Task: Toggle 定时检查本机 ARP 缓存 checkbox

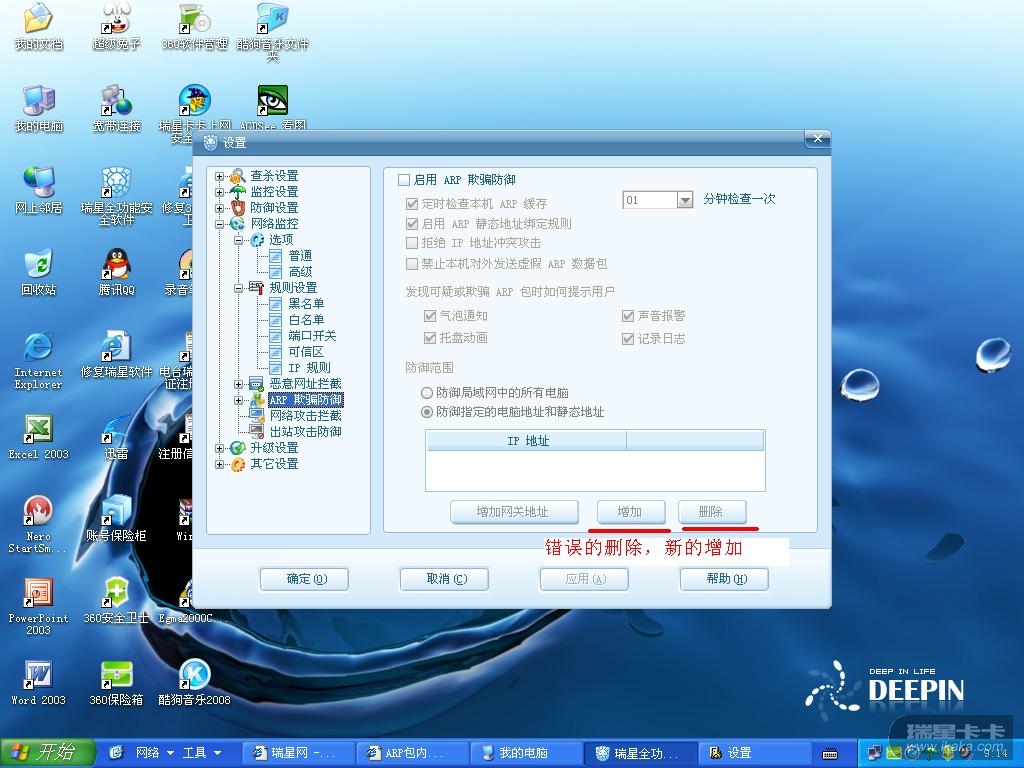Action: pyautogui.click(x=411, y=204)
